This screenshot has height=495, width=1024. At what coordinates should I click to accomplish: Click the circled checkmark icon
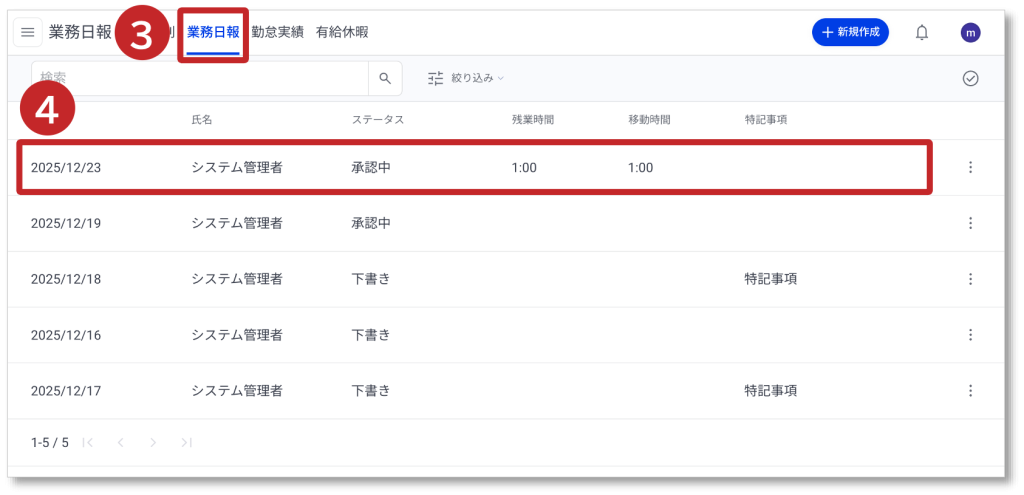click(x=970, y=78)
